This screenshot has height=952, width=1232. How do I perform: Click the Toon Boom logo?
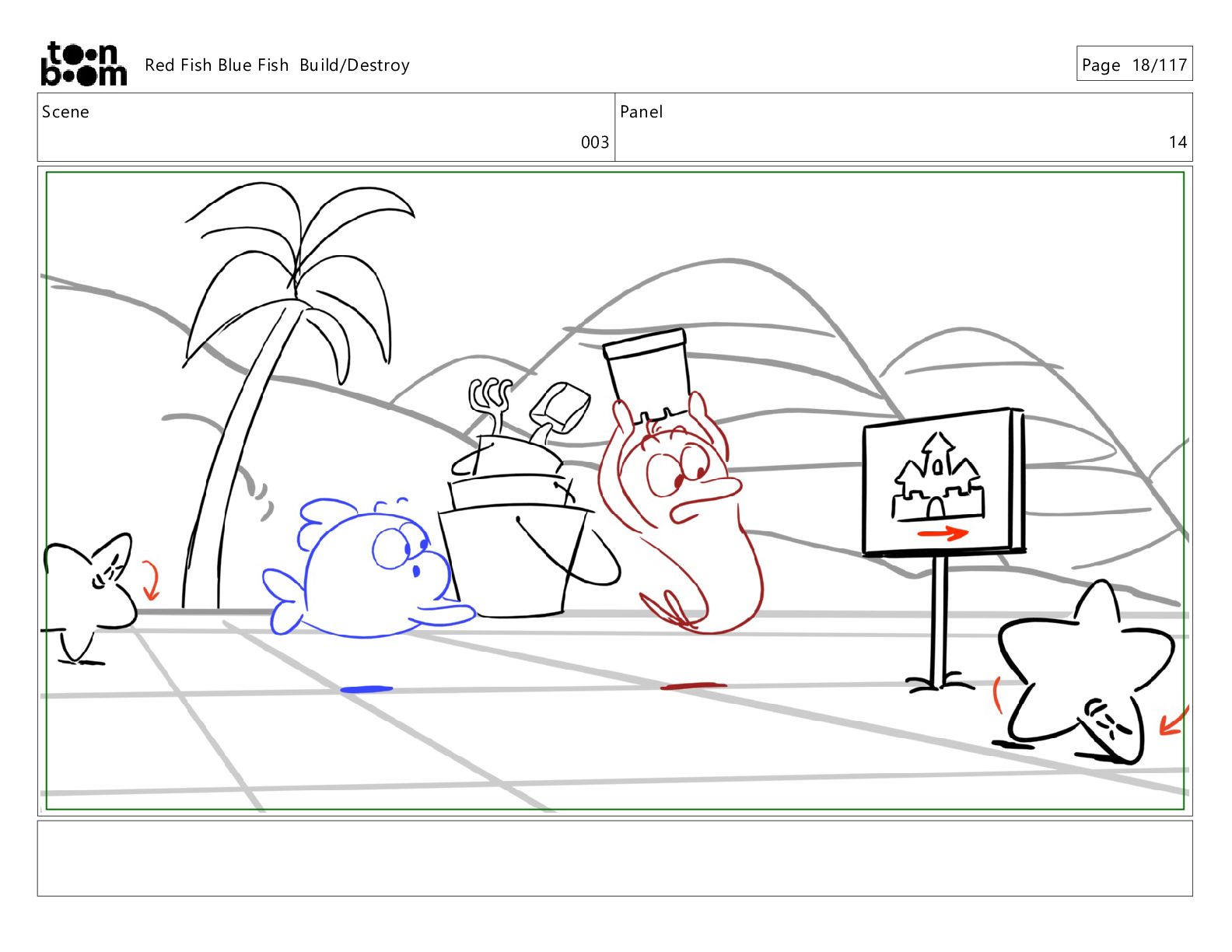83,64
